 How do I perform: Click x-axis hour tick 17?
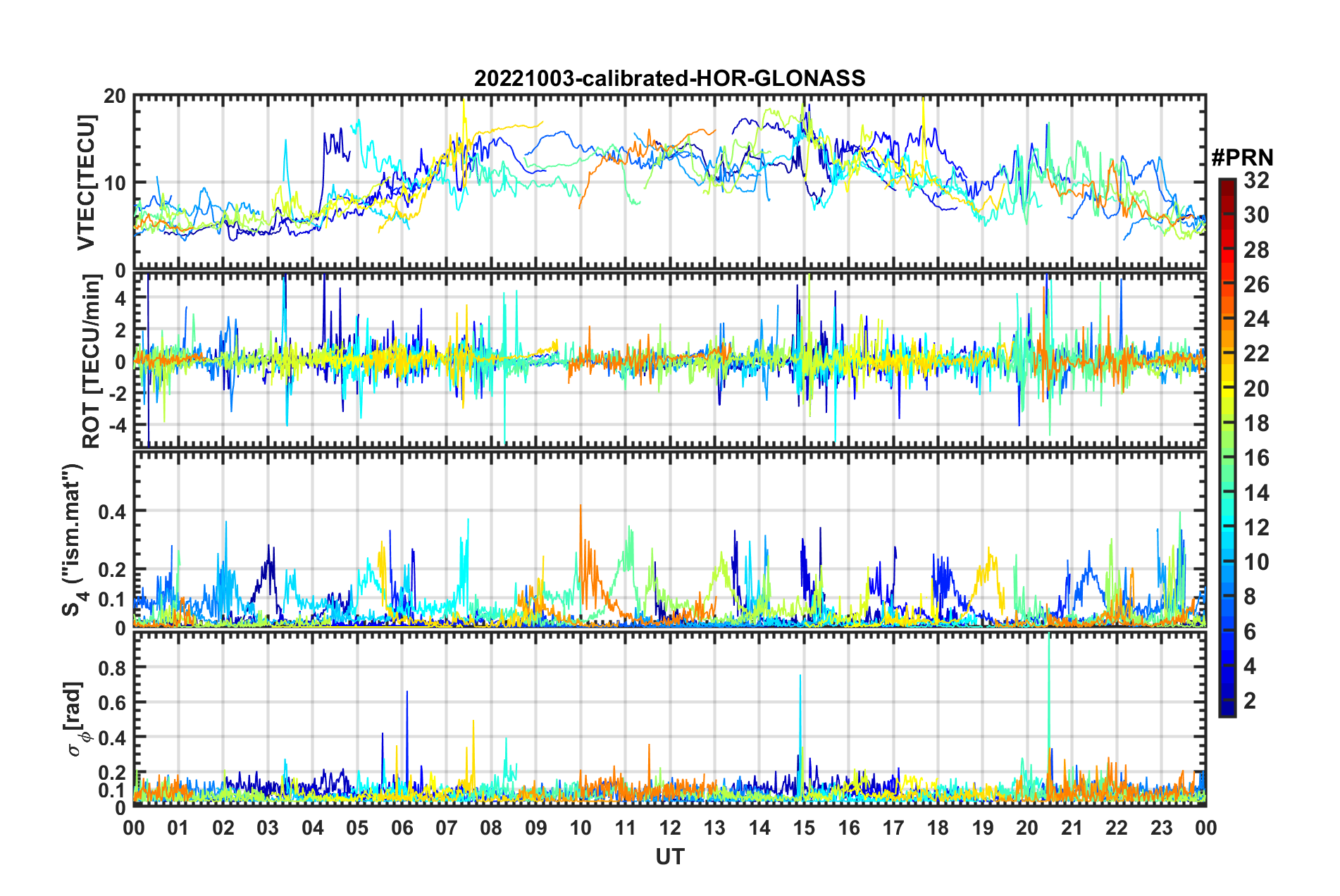point(893,828)
